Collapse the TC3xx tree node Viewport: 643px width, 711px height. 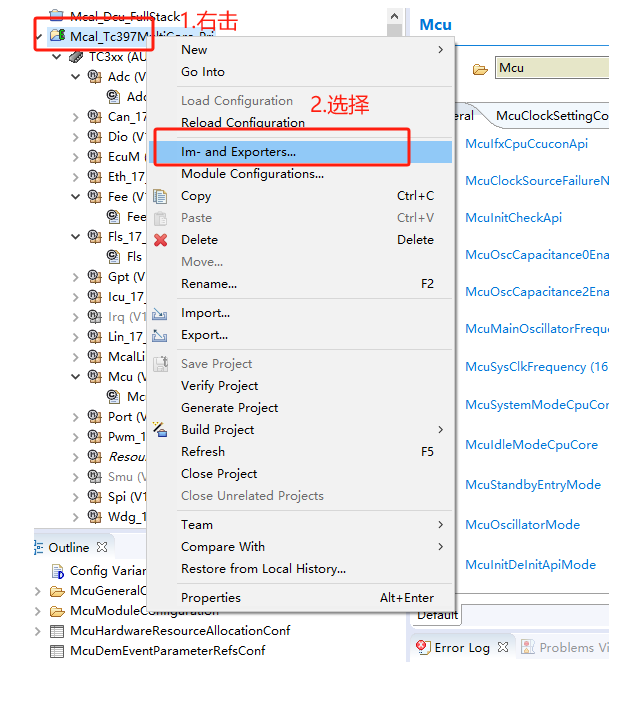(x=57, y=57)
